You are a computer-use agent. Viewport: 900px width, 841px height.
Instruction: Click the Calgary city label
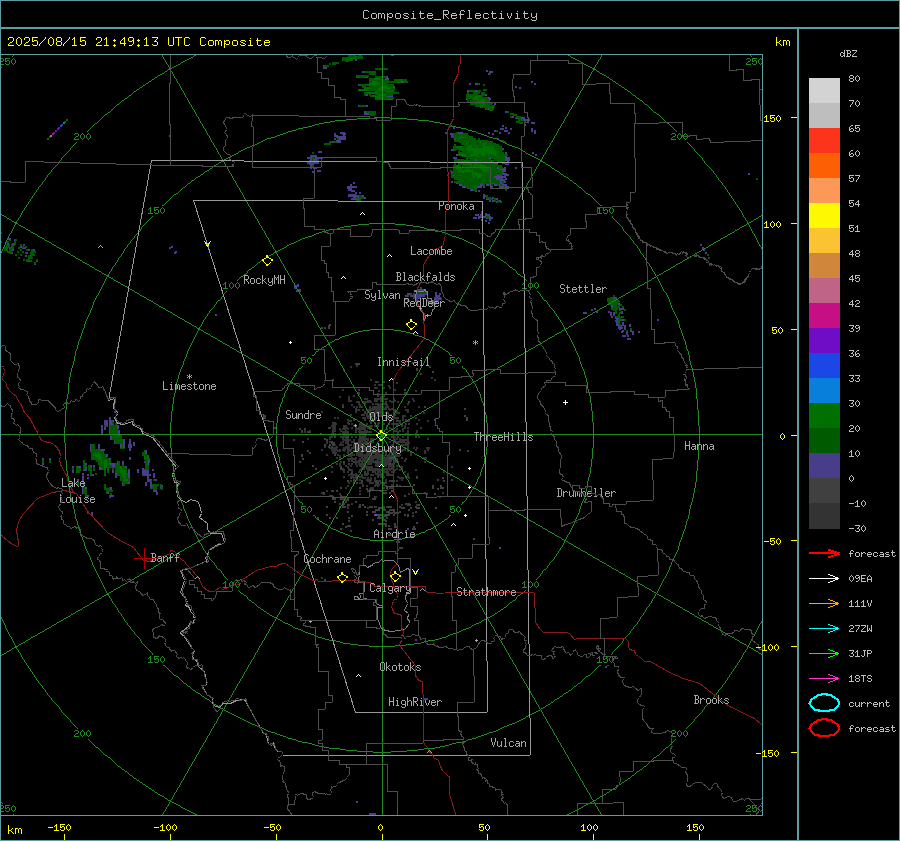[390, 588]
